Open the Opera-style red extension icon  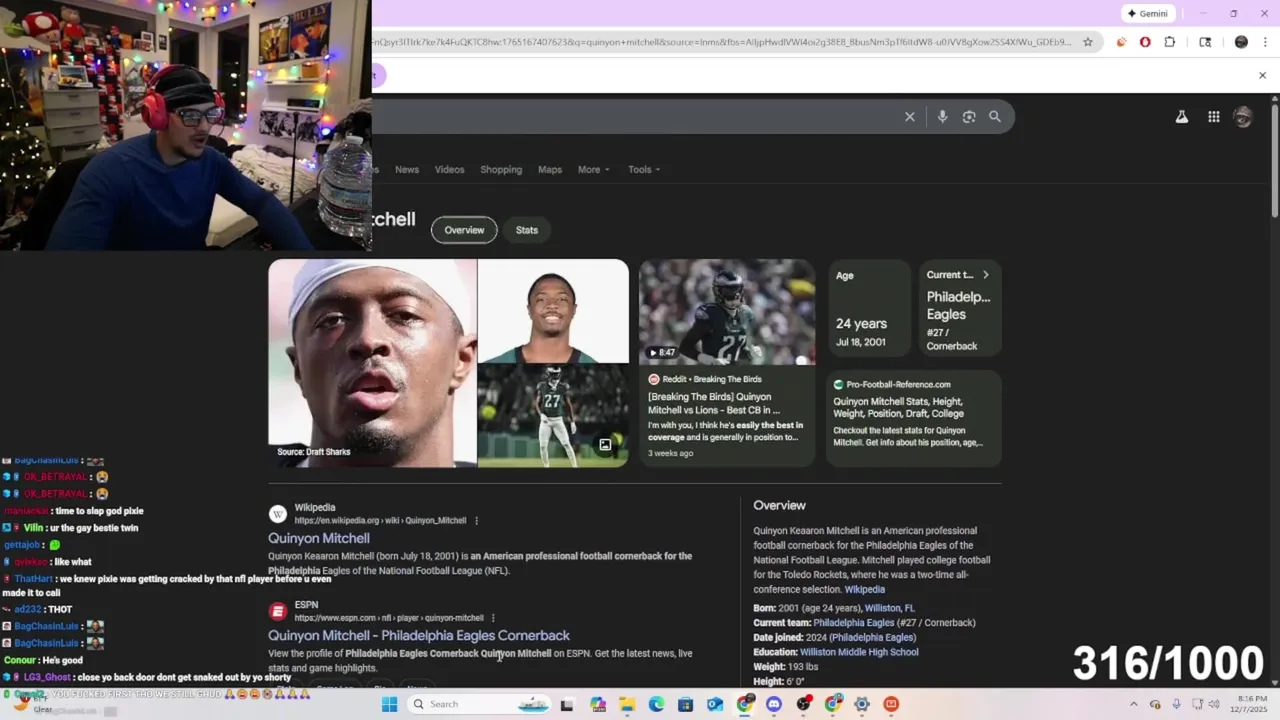coord(1145,42)
